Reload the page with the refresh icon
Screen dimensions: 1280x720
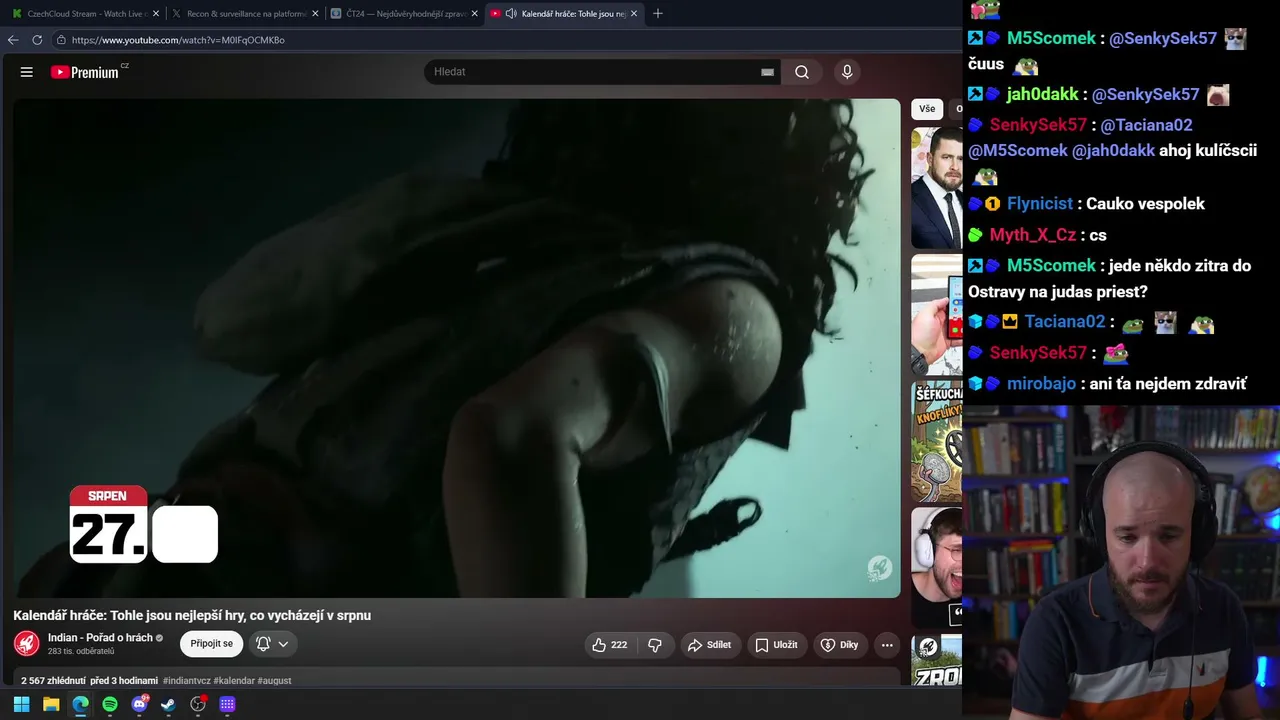pos(37,40)
